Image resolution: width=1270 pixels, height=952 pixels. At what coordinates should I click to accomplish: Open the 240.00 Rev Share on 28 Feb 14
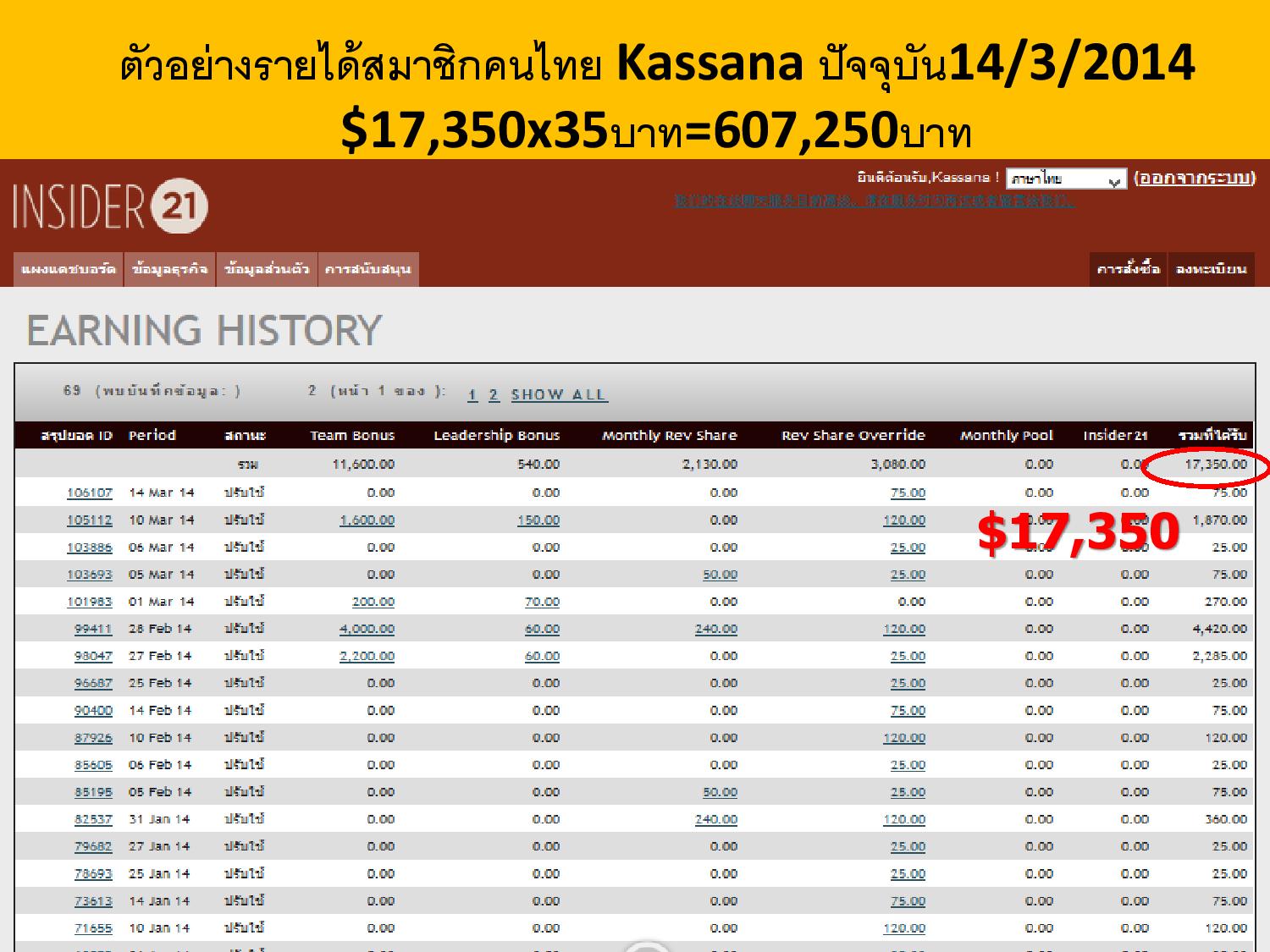click(716, 629)
